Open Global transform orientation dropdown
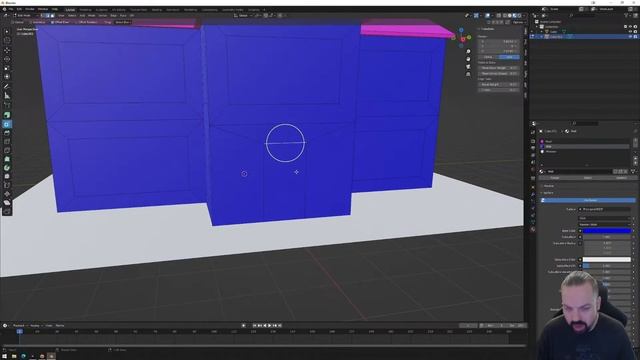 [243, 16]
